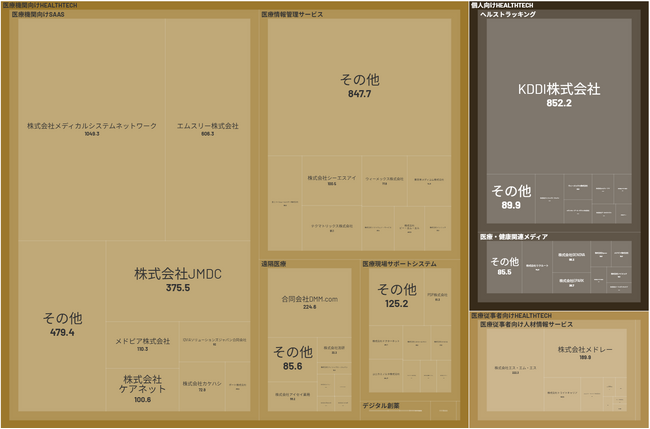This screenshot has width=650, height=429.
Task: Select the メドピア株式会社 110.3 cell
Action: [x=143, y=345]
